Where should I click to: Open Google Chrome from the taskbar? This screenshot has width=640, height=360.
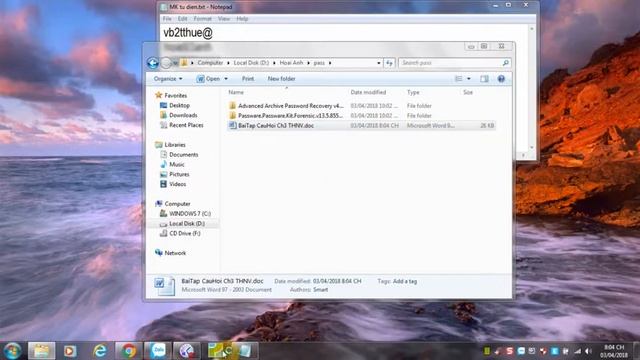[x=129, y=351]
